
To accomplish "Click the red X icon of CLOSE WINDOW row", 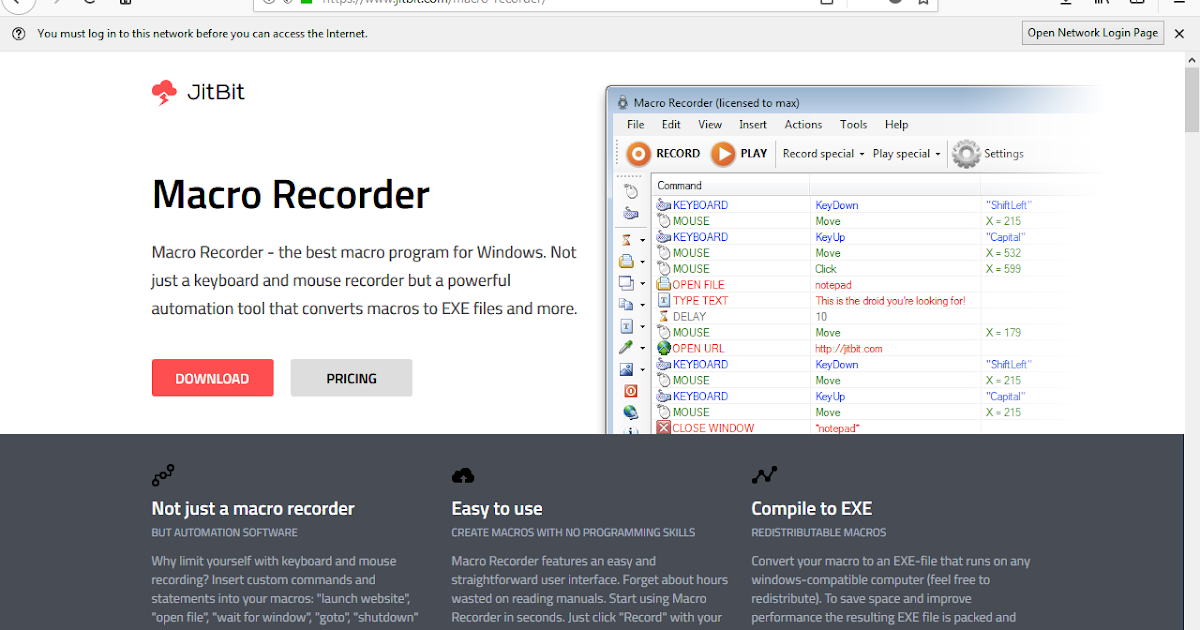I will [x=664, y=428].
